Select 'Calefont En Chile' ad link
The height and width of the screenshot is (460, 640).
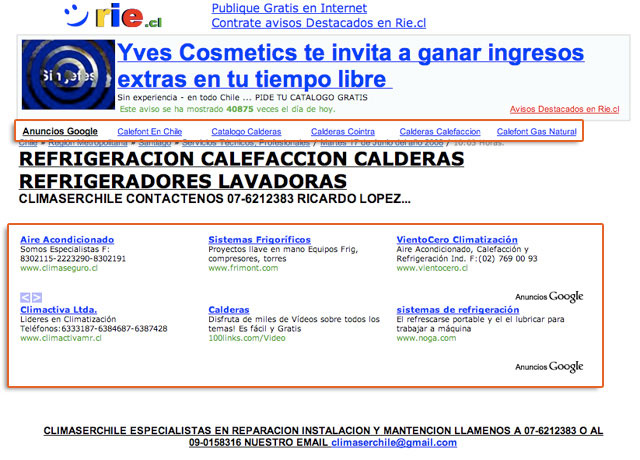point(149,132)
